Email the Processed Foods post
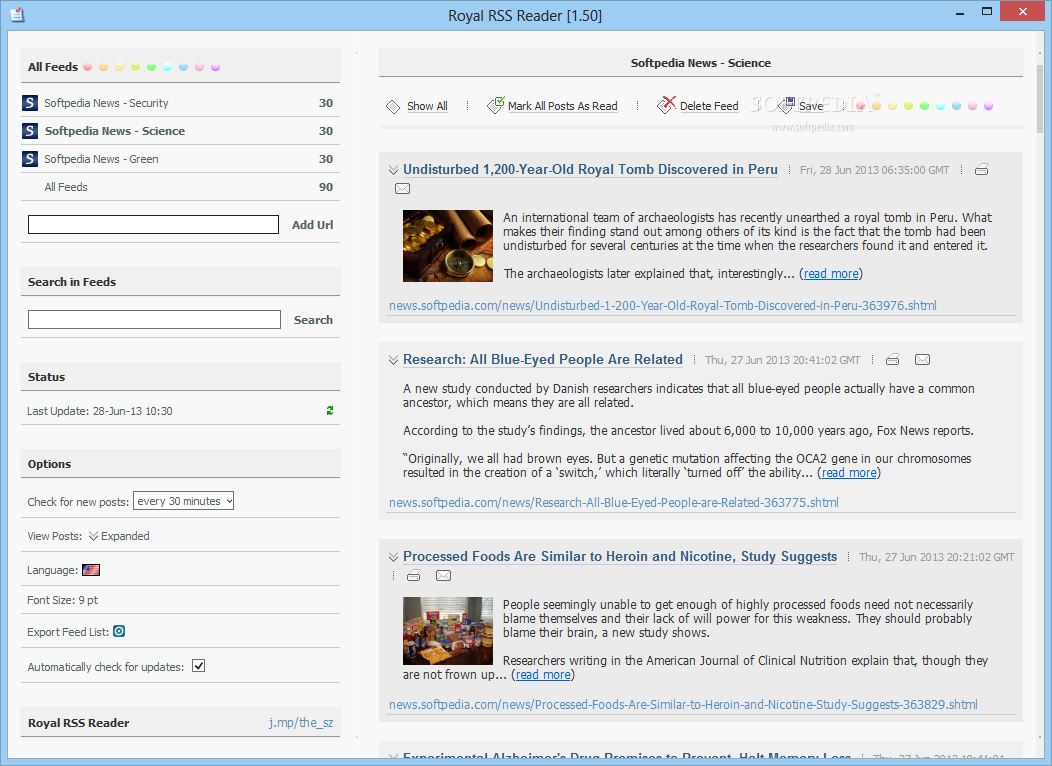Viewport: 1052px width, 766px height. (x=443, y=576)
